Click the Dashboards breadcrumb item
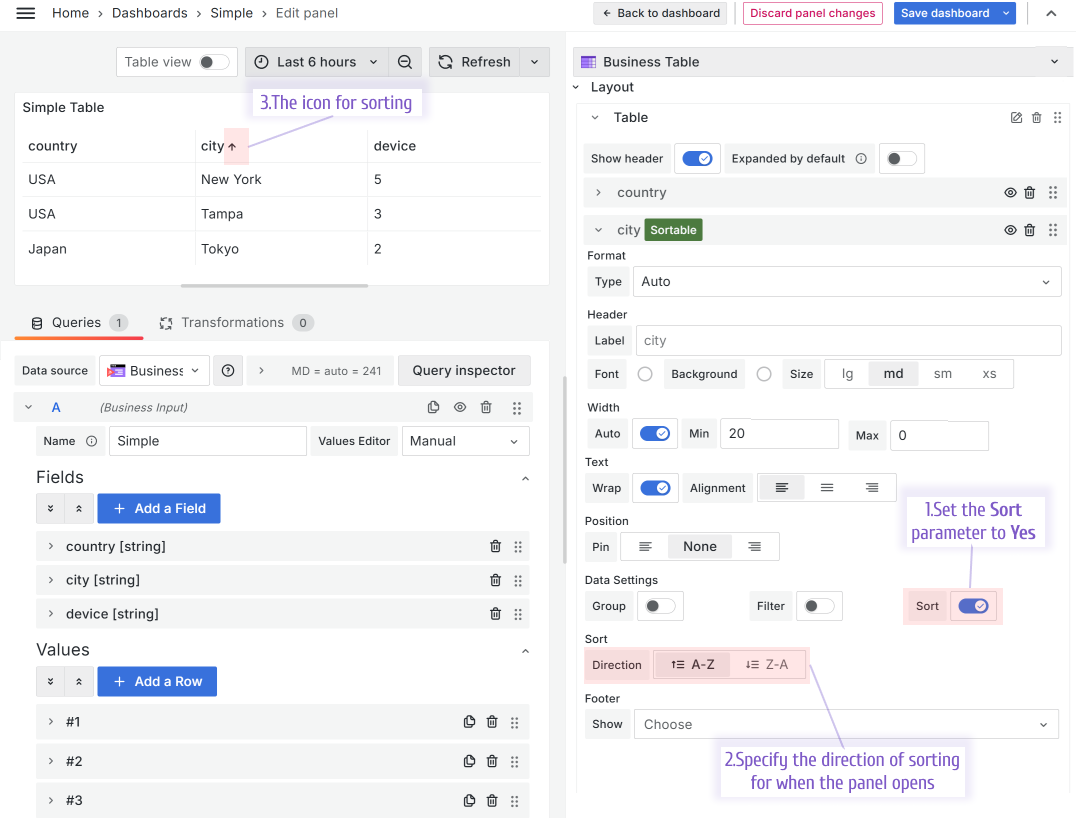The image size is (1076, 818). 150,13
